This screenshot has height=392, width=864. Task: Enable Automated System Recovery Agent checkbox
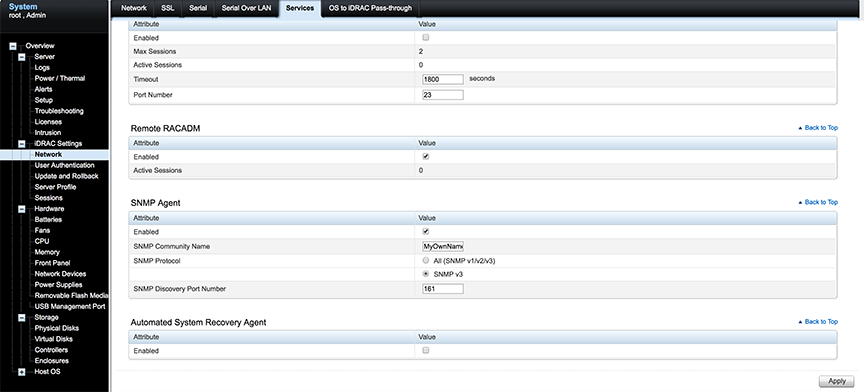[425, 350]
